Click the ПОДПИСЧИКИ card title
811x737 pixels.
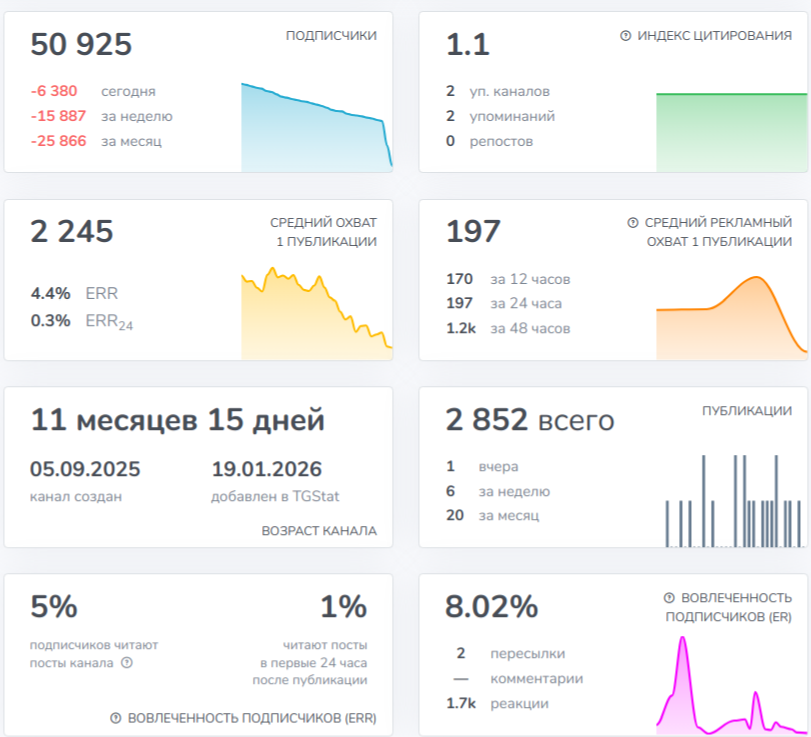331,36
